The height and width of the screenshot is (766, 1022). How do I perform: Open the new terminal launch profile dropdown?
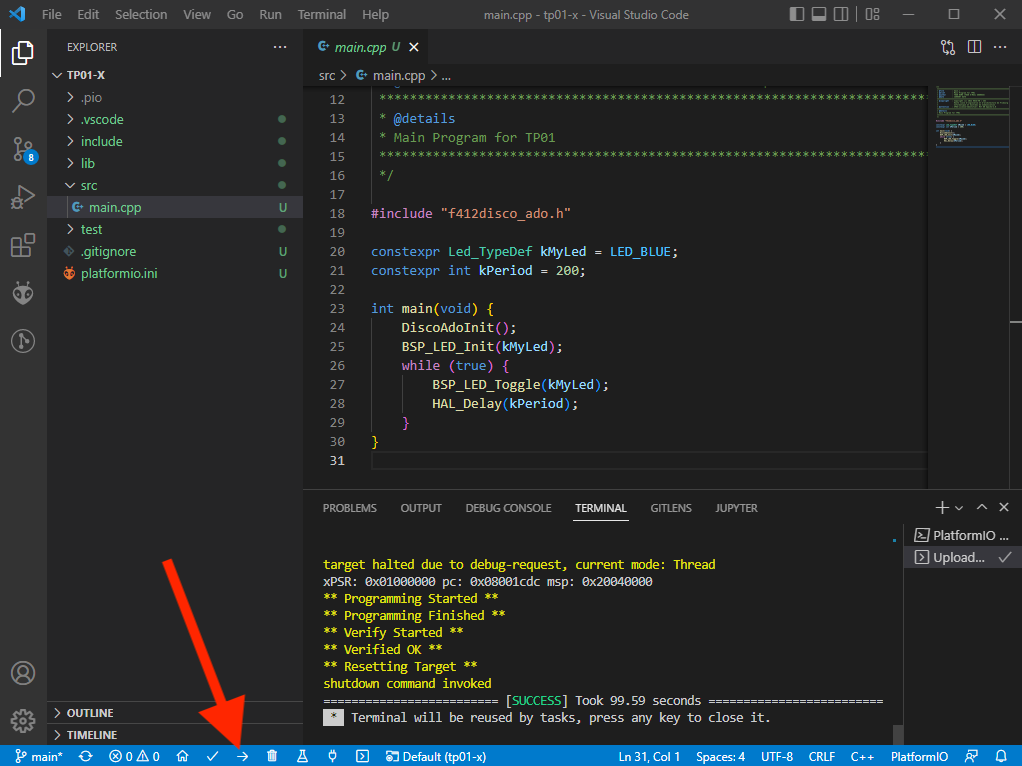tap(959, 508)
